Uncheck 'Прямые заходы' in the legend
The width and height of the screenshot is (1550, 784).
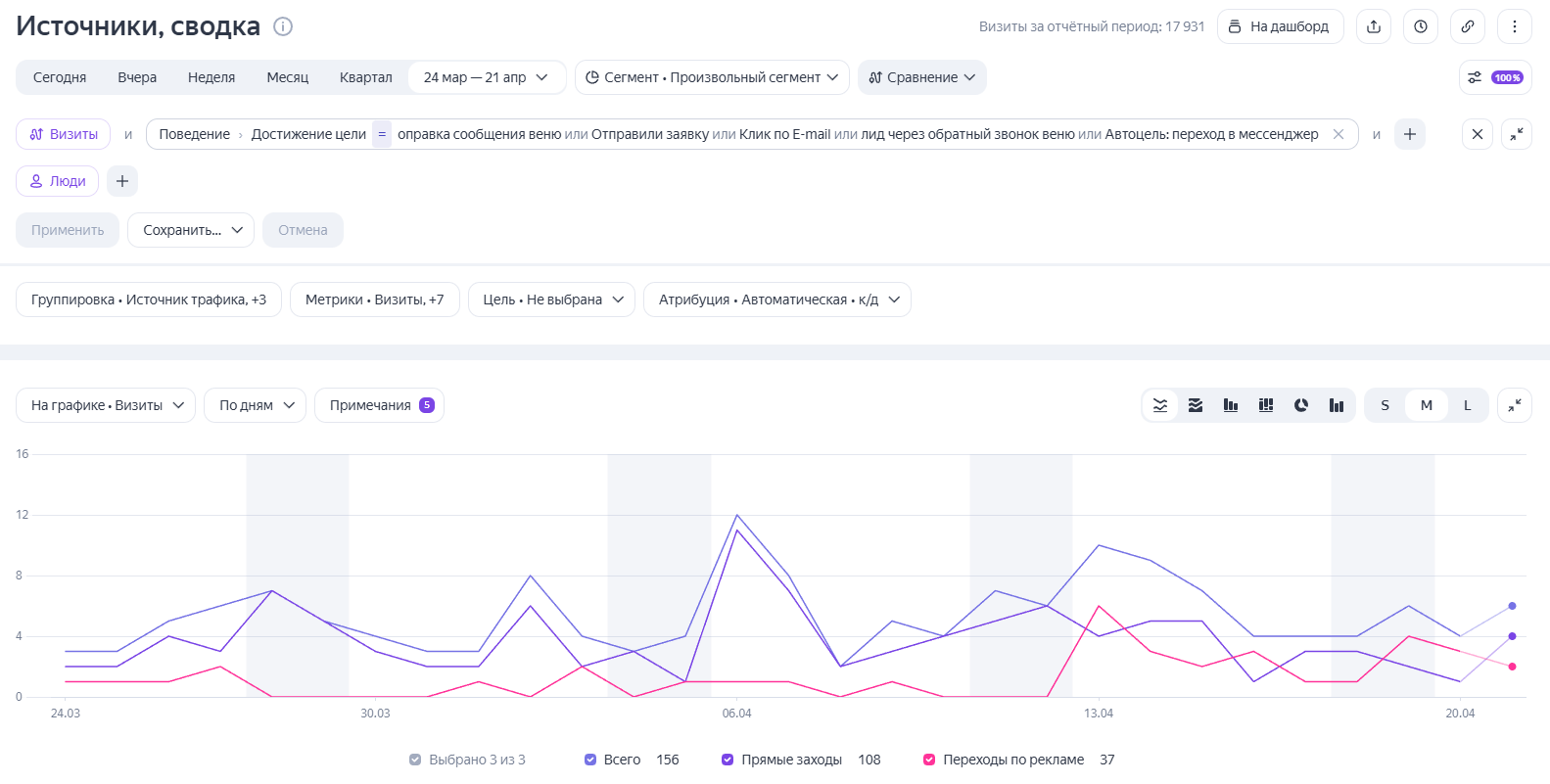pyautogui.click(x=728, y=760)
